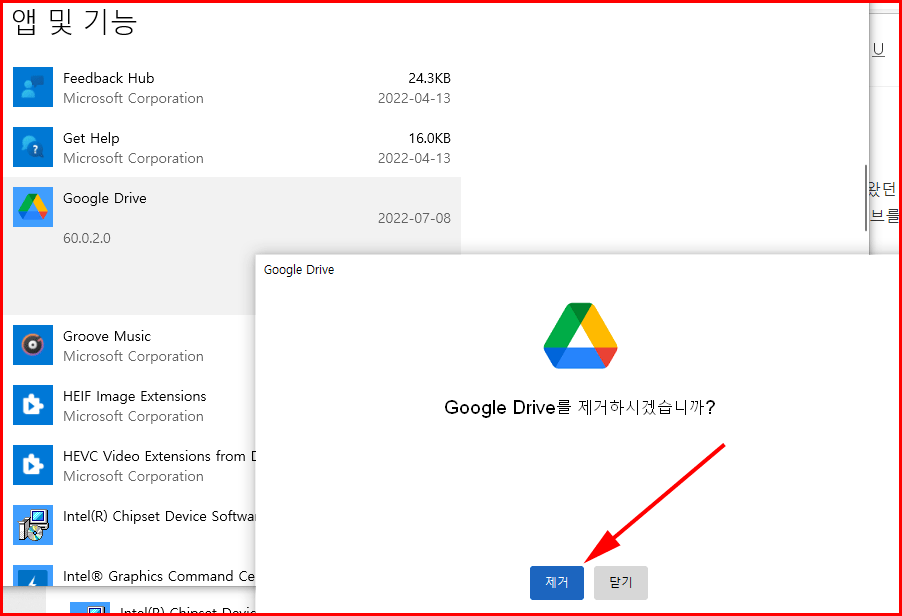Click Microsoft Corporation under Feedback Hub
902x616 pixels.
pyautogui.click(x=133, y=98)
